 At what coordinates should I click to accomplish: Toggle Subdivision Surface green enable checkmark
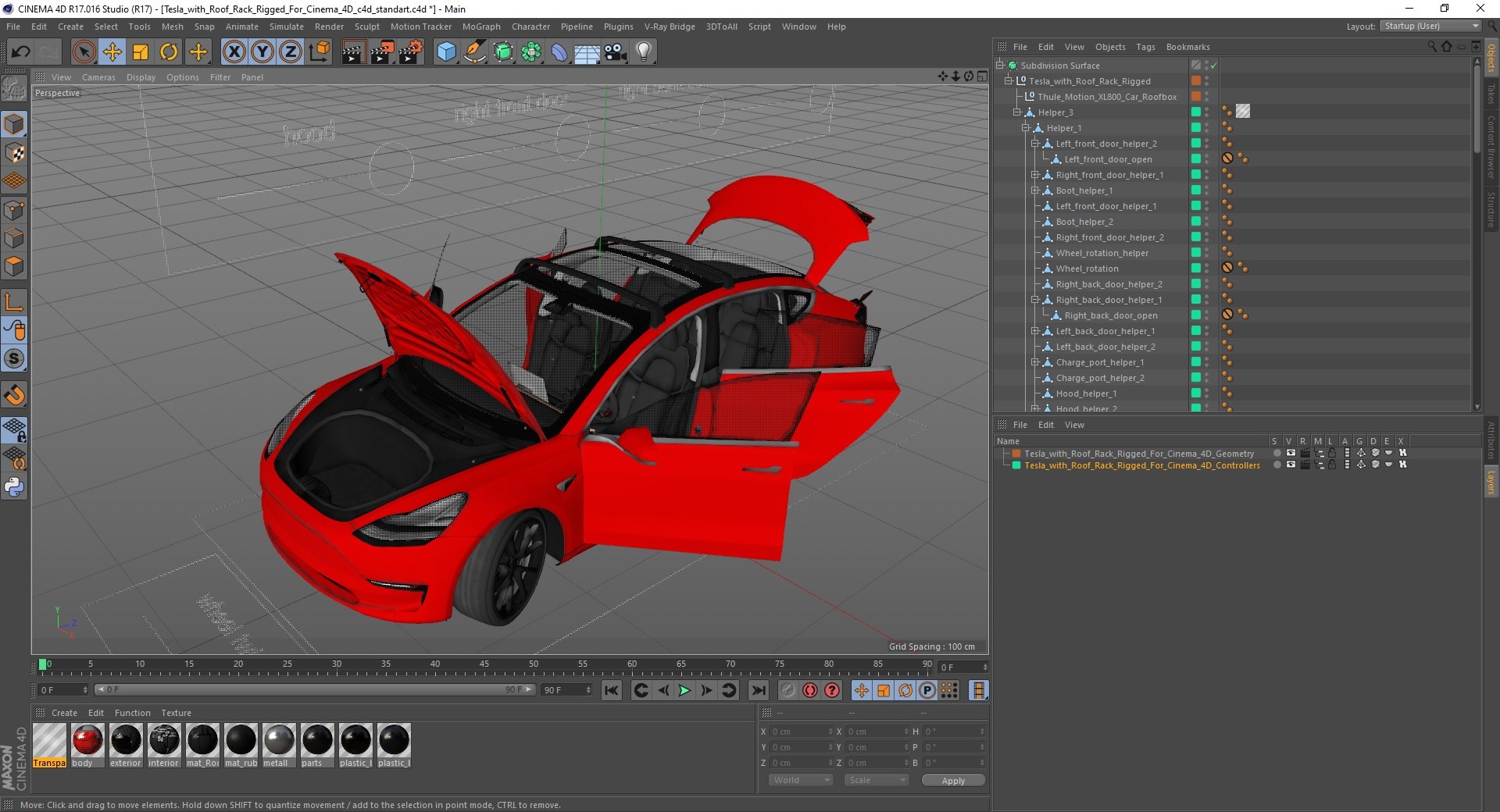pos(1213,66)
